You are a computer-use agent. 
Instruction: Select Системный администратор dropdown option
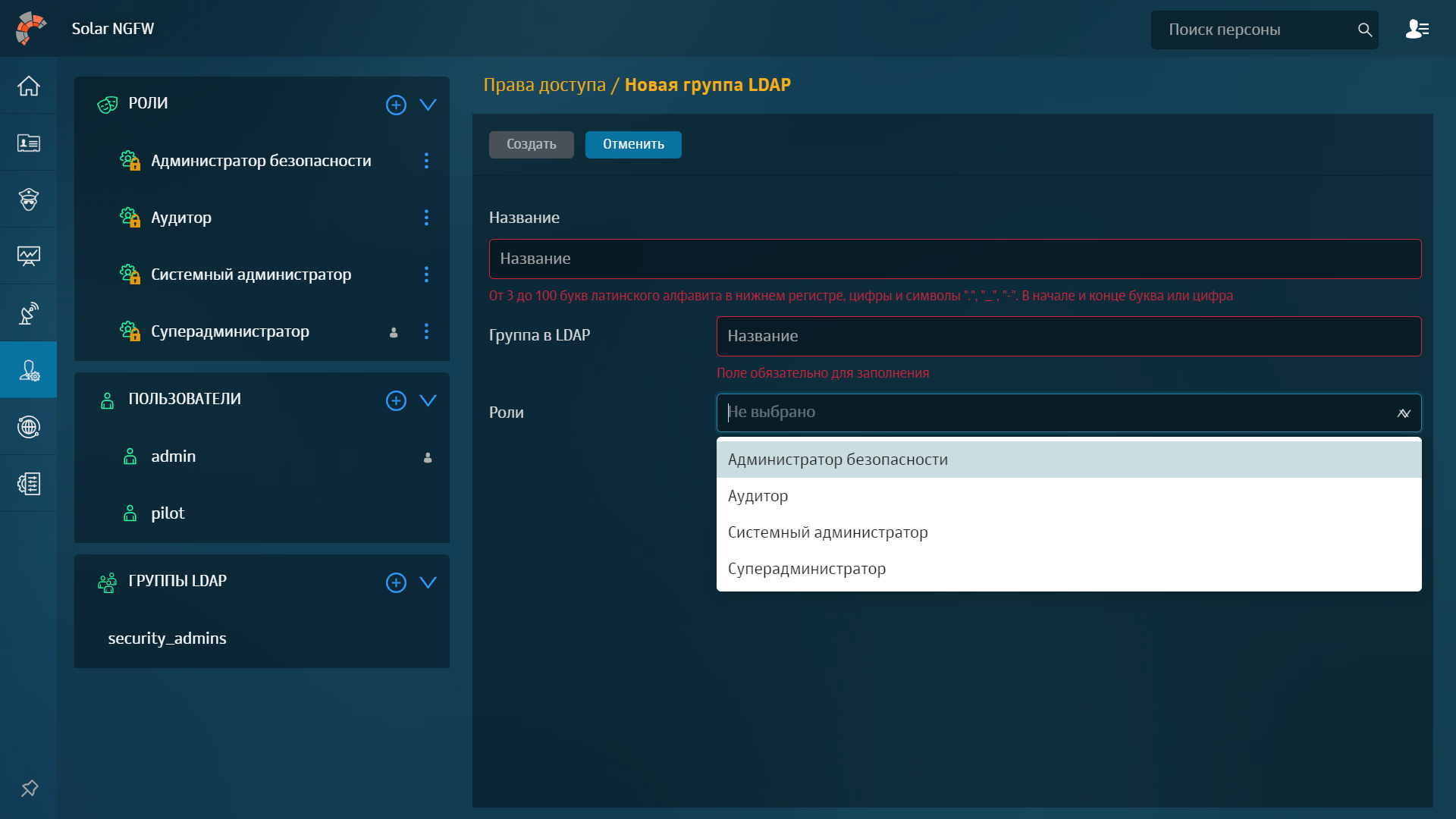point(827,532)
